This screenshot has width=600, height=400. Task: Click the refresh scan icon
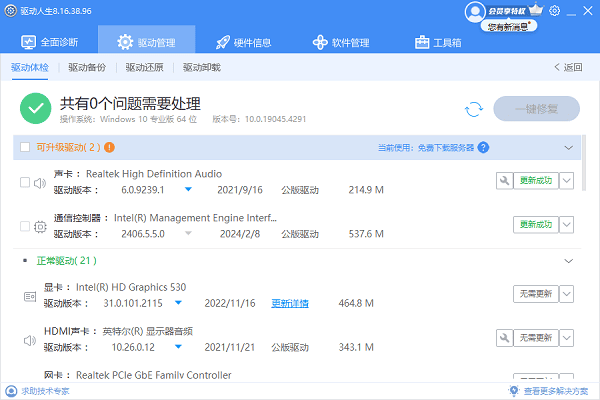coord(473,109)
